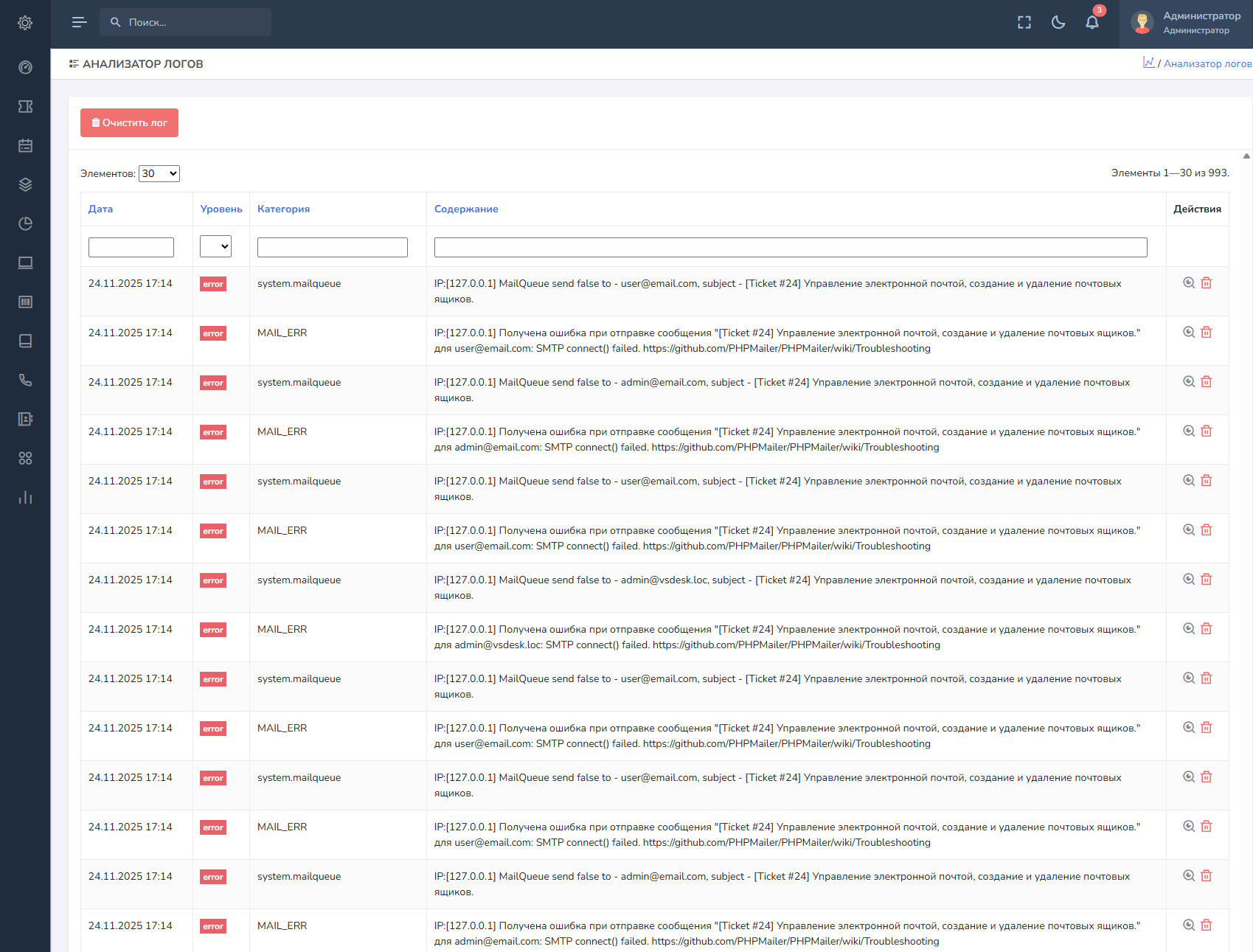Delete the first MAIL_ERR log entry
The height and width of the screenshot is (952, 1253).
coord(1207,333)
